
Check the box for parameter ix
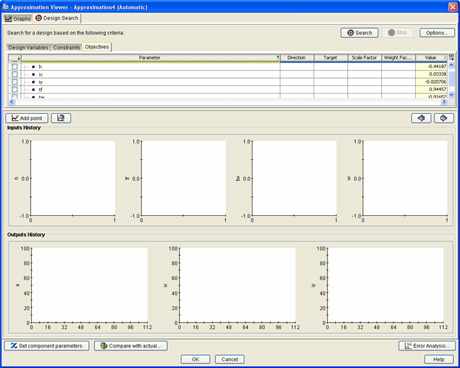point(15,74)
